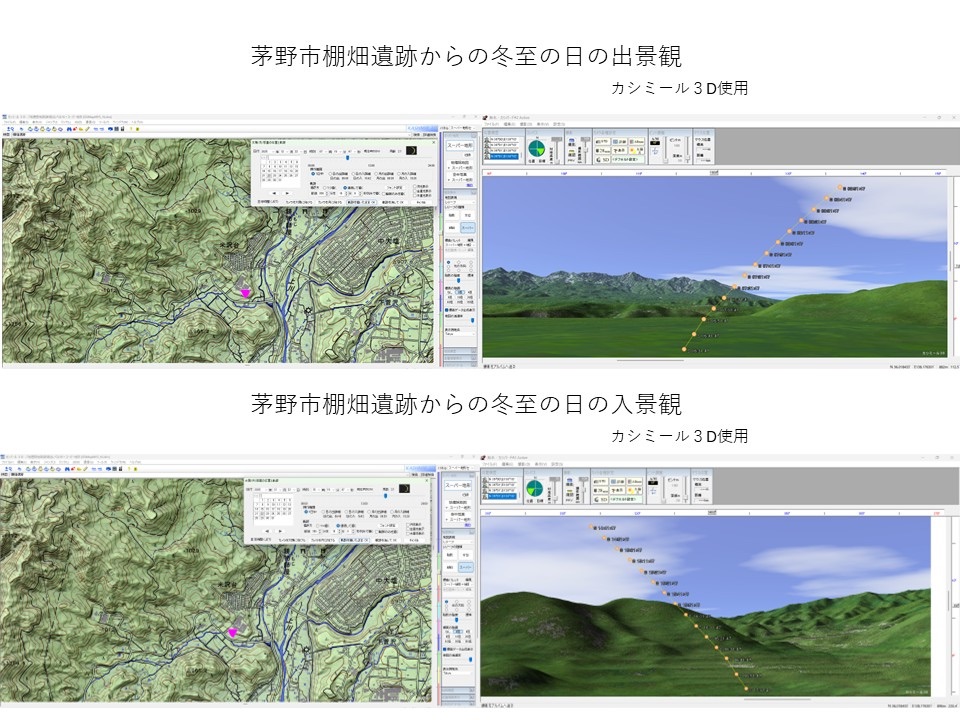
Task: Adjust the time slider in the upper sun-moon dialog
Action: pos(347,157)
